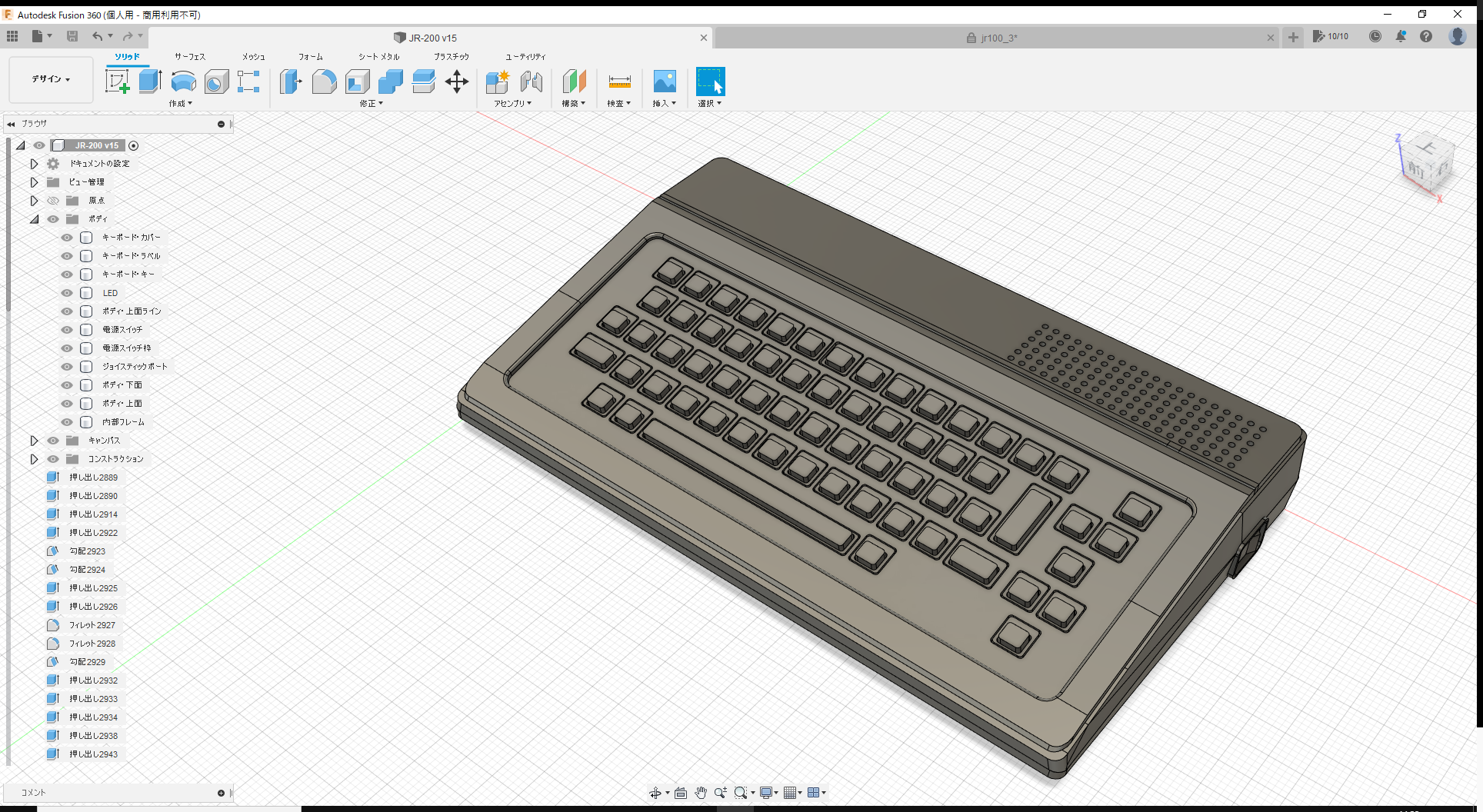Select the Pan hand tool in the navigation bar

[701, 792]
